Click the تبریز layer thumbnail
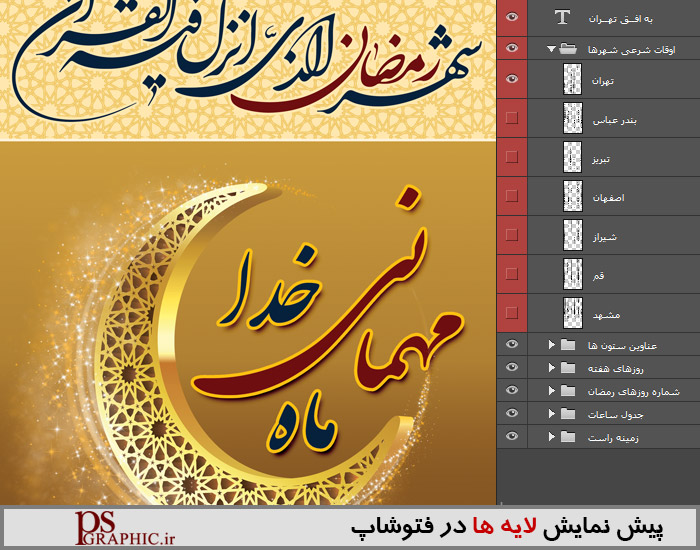Image resolution: width=700 pixels, height=550 pixels. coord(572,157)
